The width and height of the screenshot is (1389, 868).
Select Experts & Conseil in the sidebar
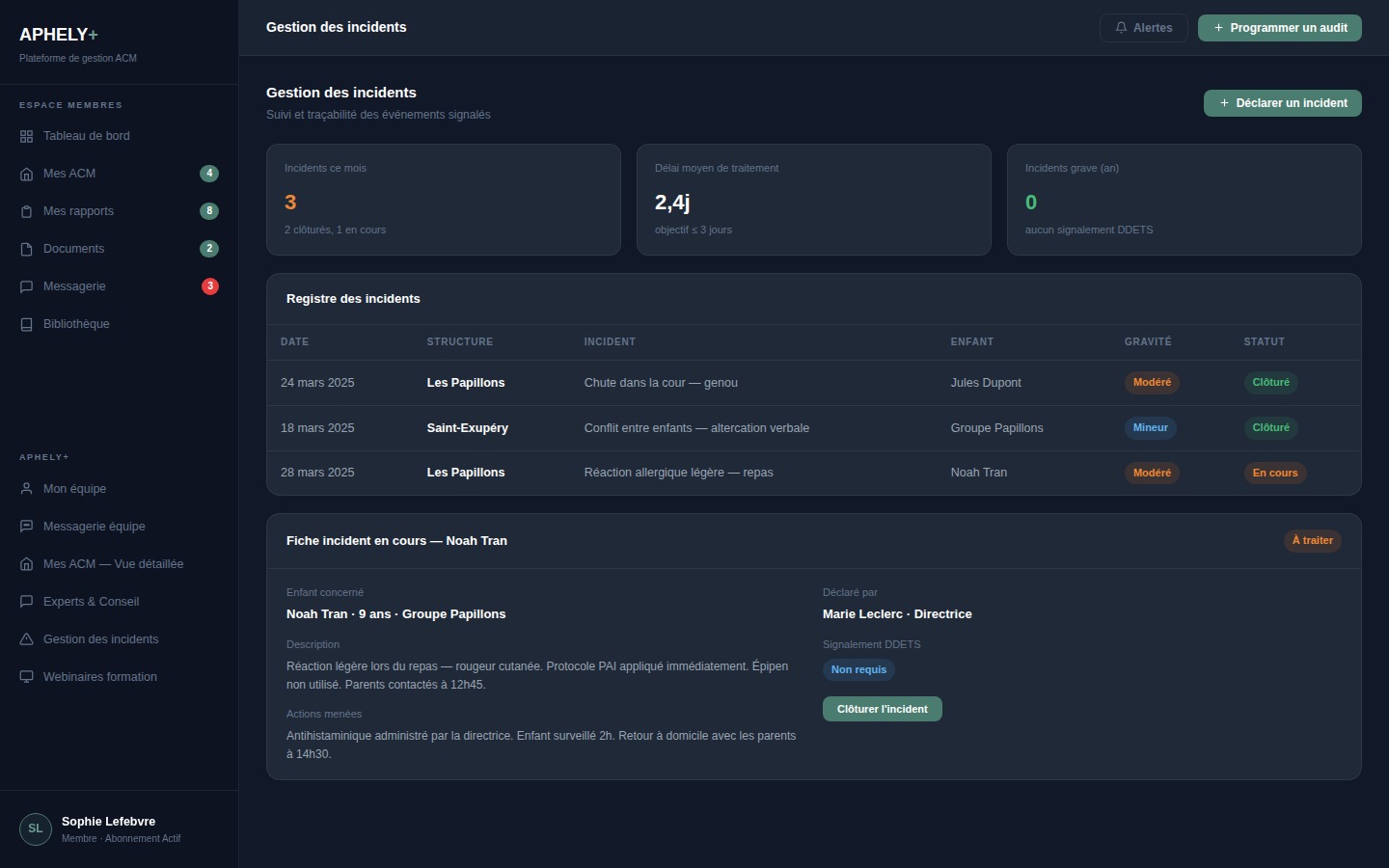pyautogui.click(x=92, y=602)
